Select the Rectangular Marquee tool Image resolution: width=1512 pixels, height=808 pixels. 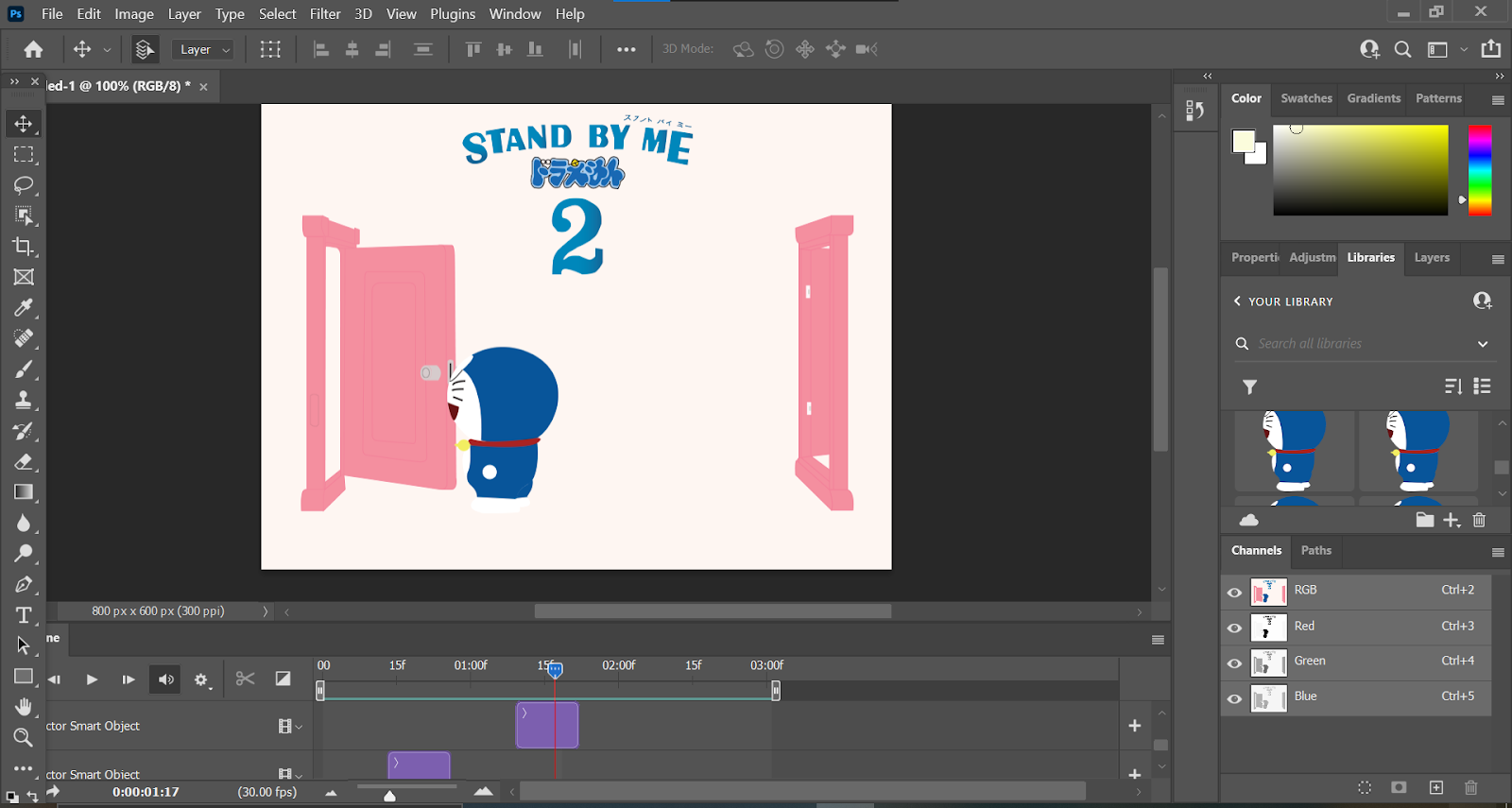point(24,154)
